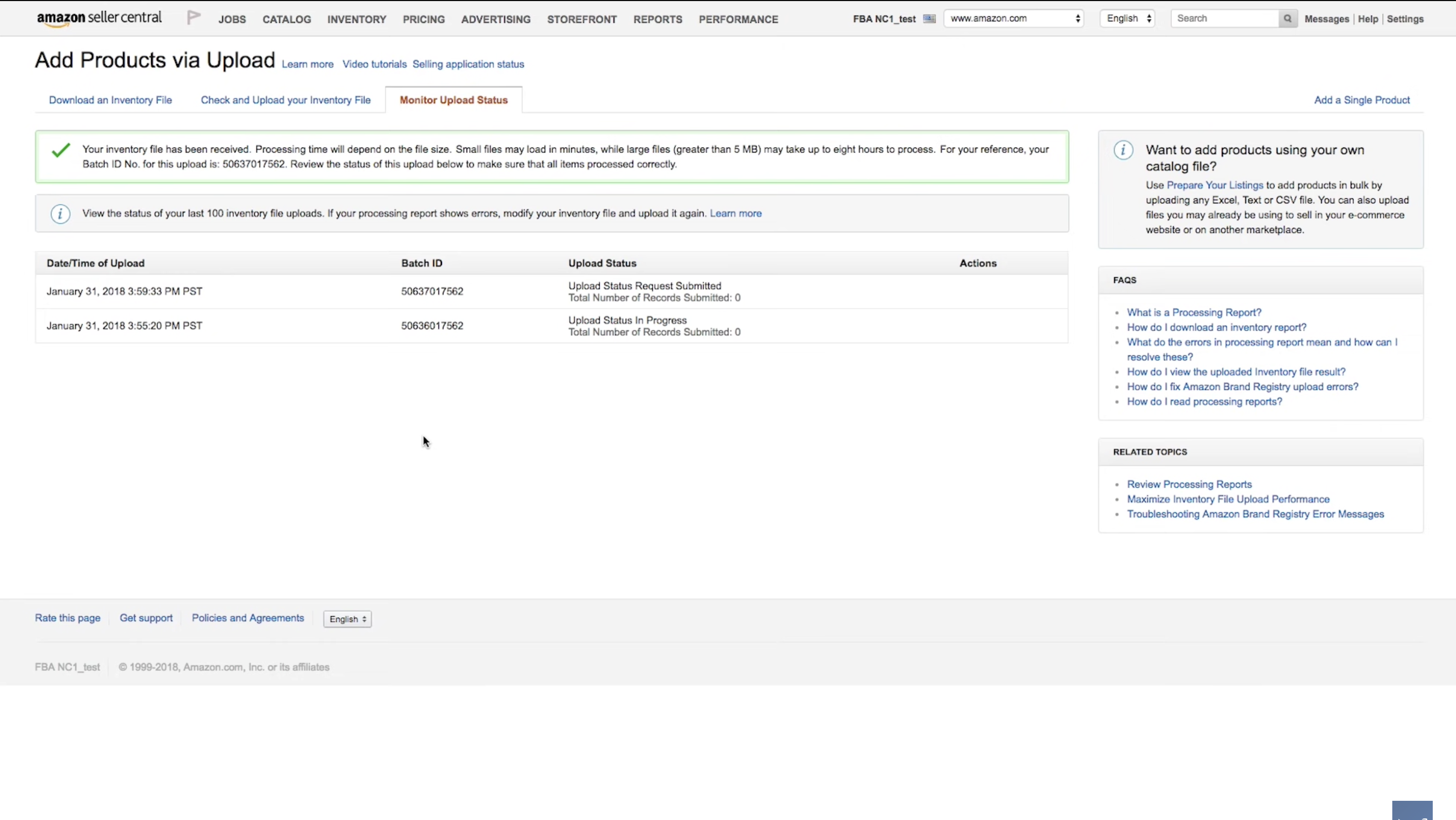Click the search magnifier button
The width and height of the screenshot is (1456, 820).
coord(1288,19)
